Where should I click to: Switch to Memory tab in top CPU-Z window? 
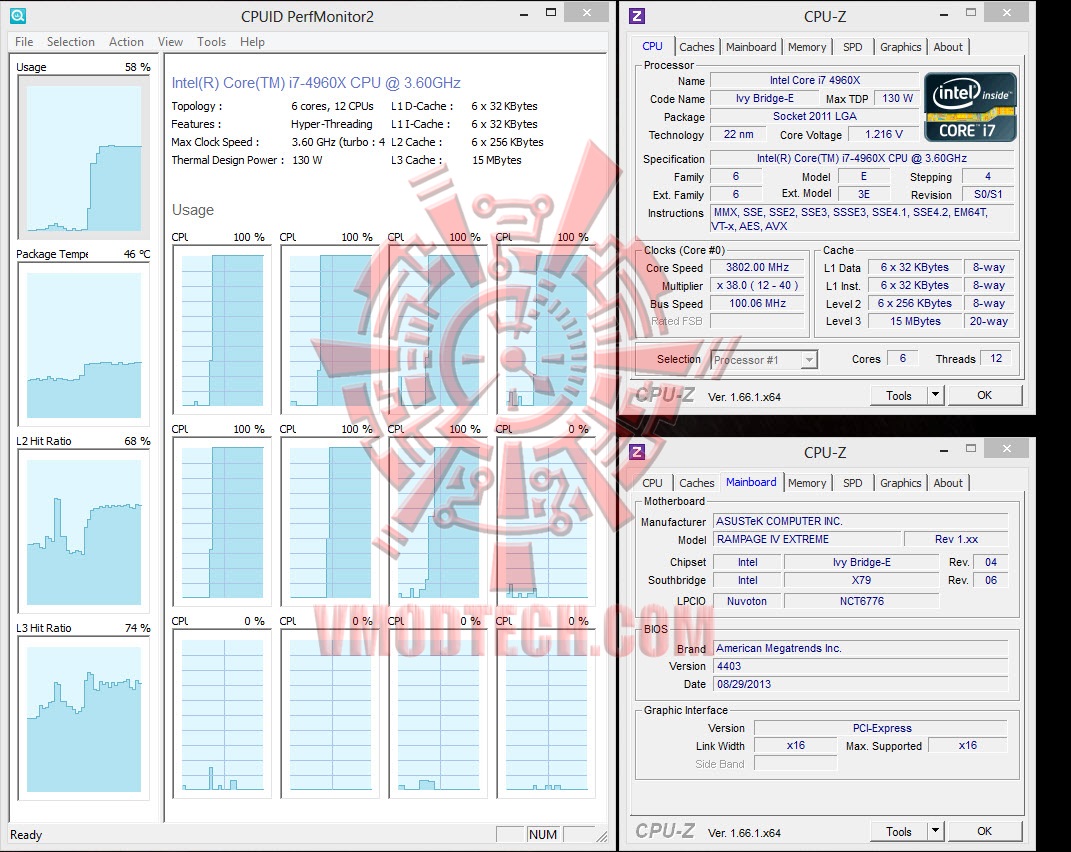pos(807,46)
